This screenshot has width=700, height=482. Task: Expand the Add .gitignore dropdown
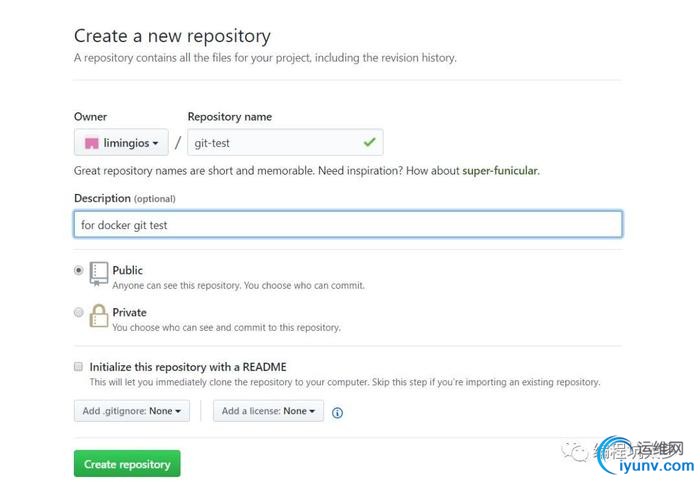click(132, 411)
